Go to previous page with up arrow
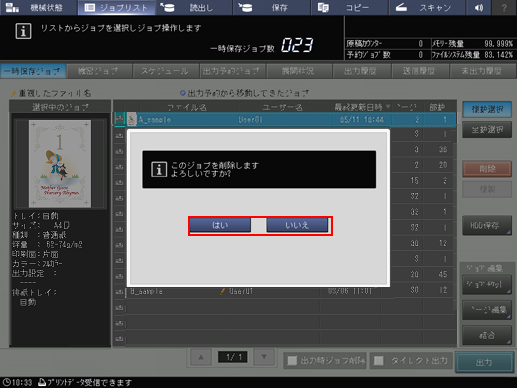Viewport: 517px width, 388px height. click(201, 357)
